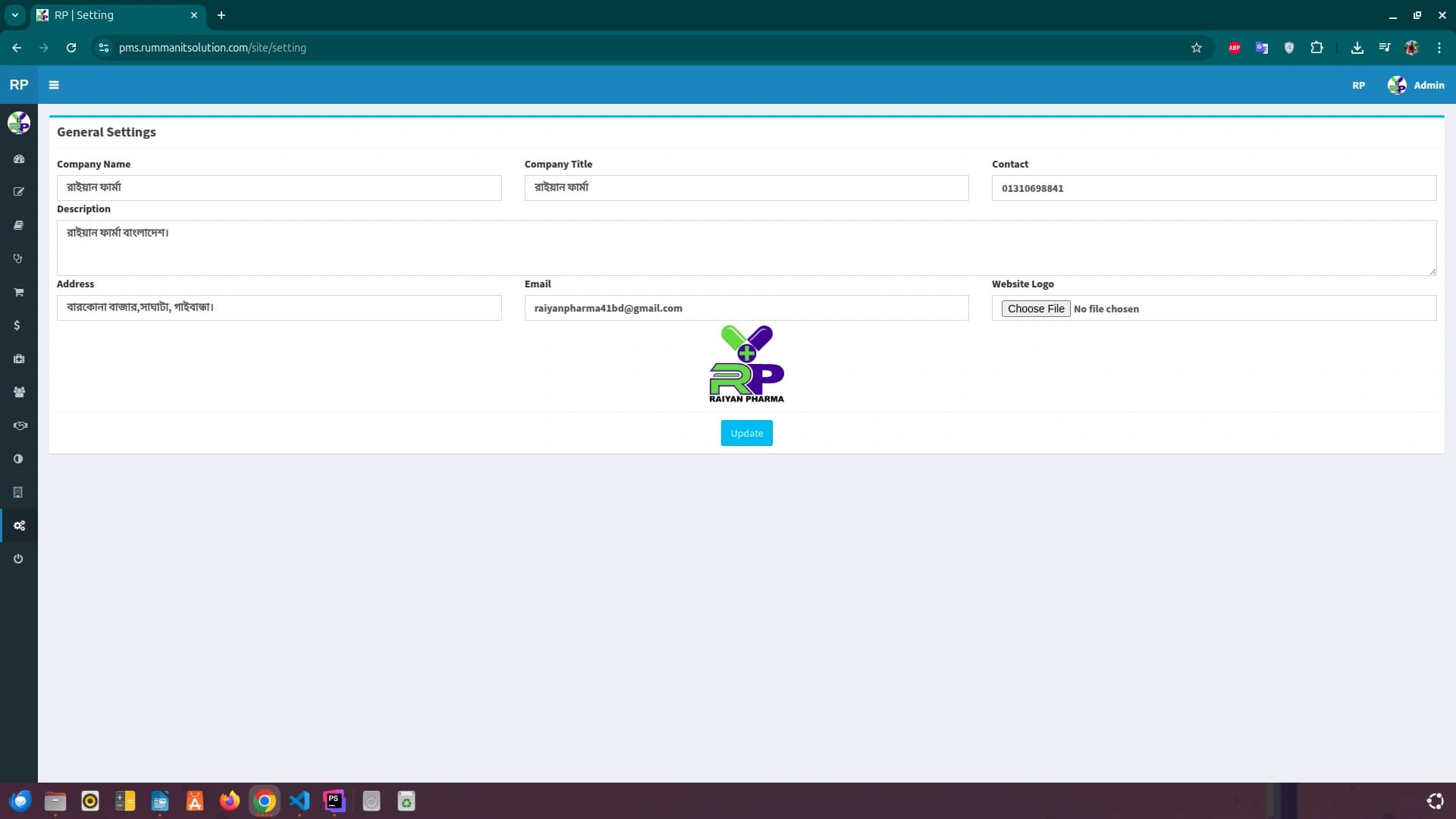
Task: Open the settings cogs icon in sidebar
Action: [20, 526]
